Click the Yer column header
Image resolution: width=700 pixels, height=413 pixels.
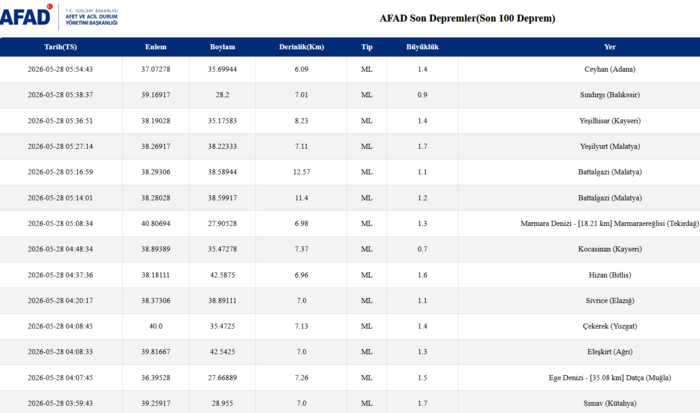[x=610, y=47]
